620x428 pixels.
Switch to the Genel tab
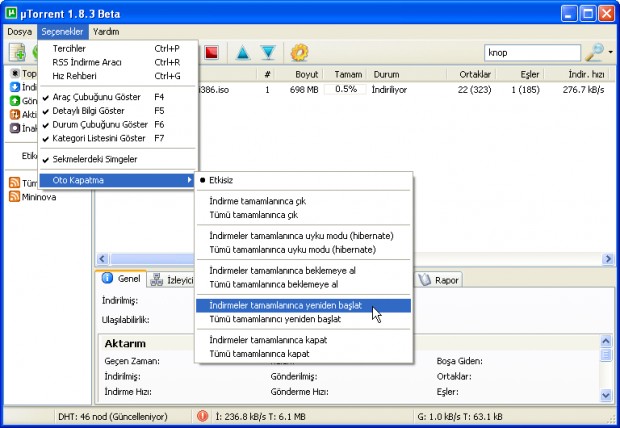coord(121,278)
